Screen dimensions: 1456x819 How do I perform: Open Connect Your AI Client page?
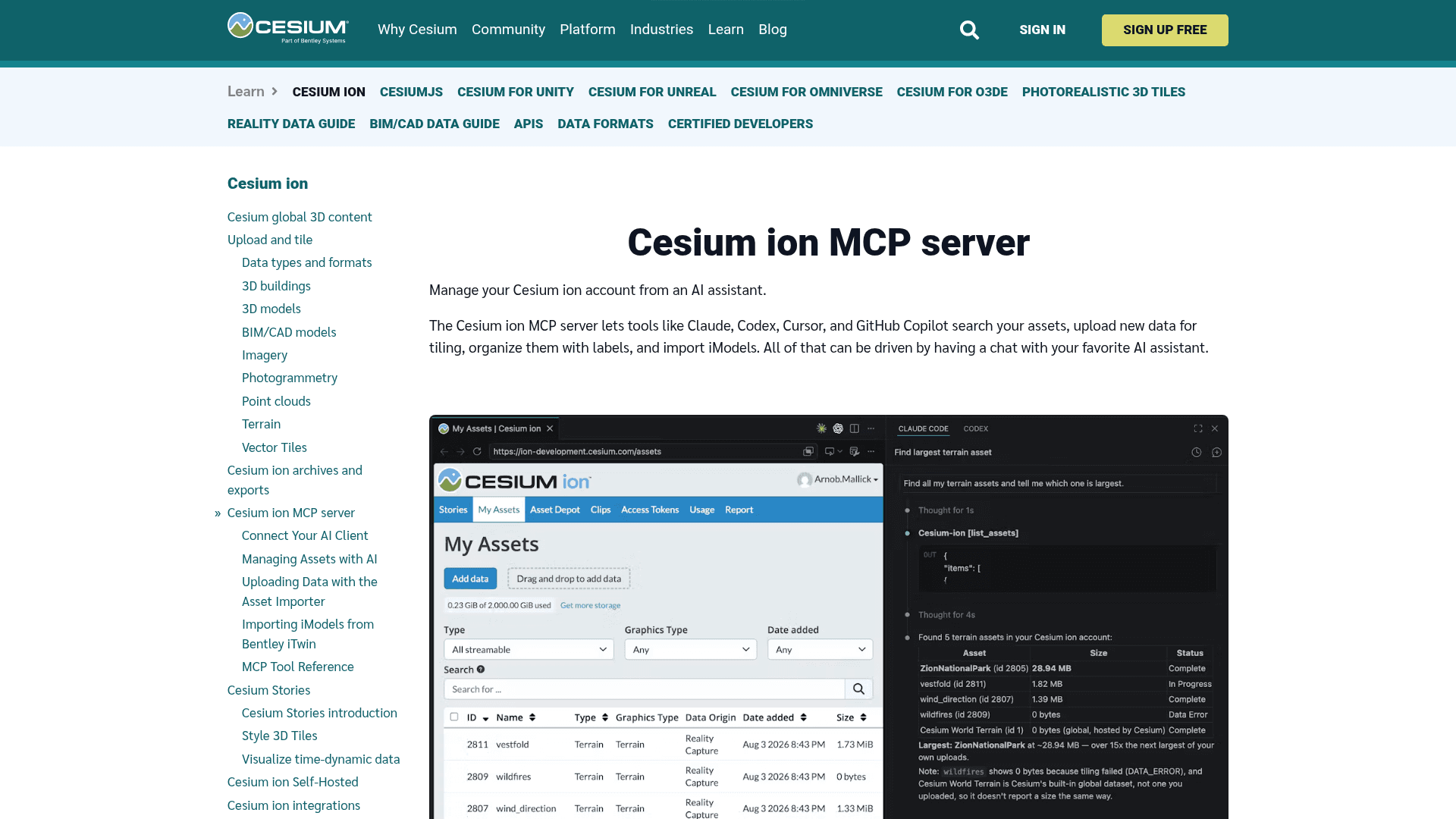[x=305, y=535]
